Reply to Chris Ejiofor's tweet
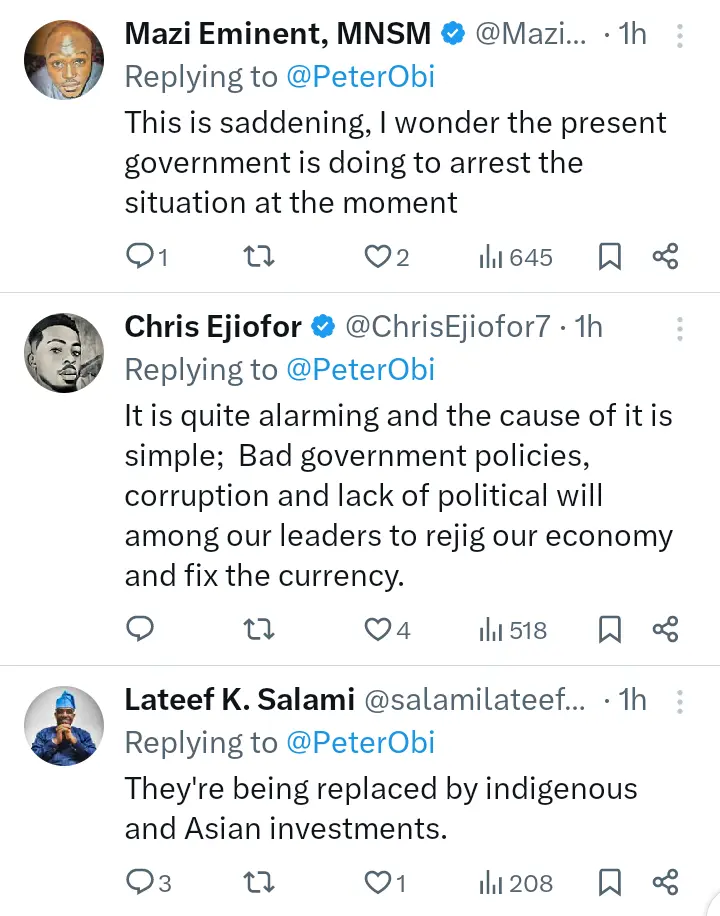Screen dimensions: 720x916 tap(139, 629)
